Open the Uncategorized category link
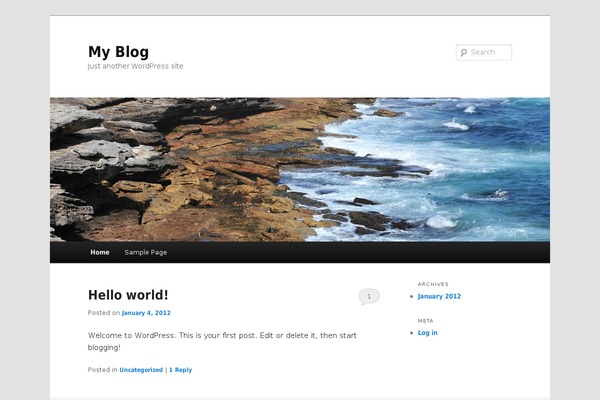 coord(141,370)
